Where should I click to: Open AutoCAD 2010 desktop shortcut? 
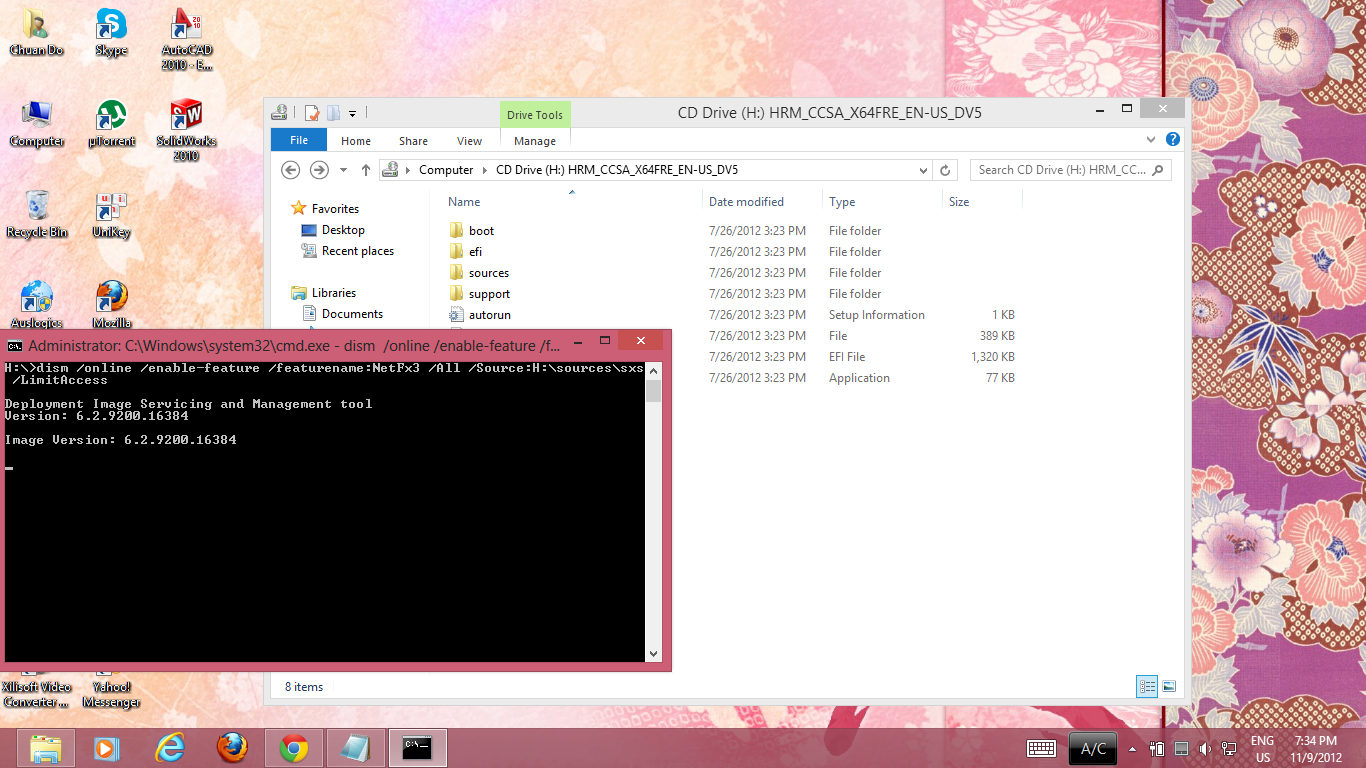pyautogui.click(x=187, y=39)
